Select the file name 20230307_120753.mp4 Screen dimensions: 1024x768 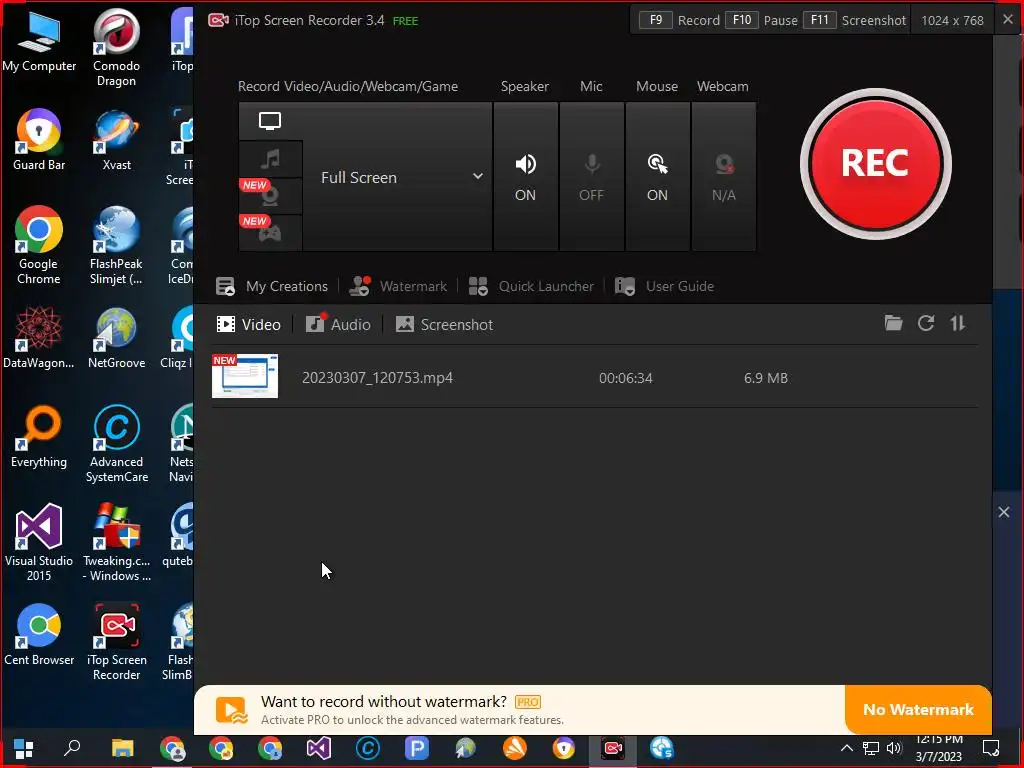(377, 377)
